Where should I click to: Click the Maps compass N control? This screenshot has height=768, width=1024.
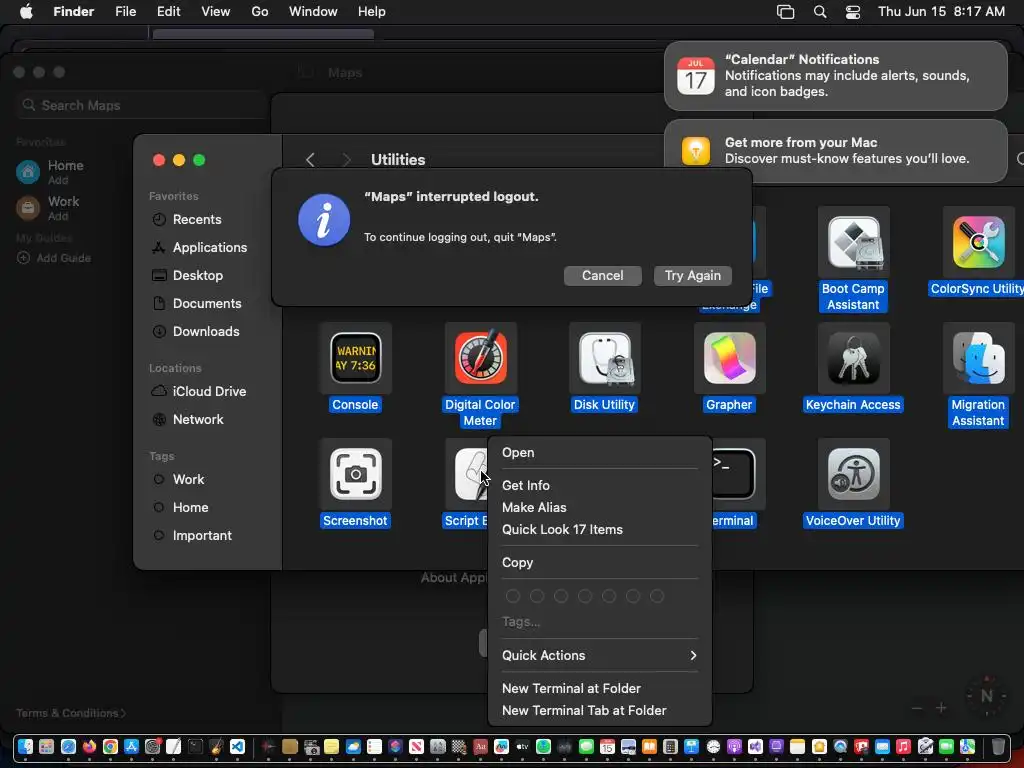tap(987, 696)
